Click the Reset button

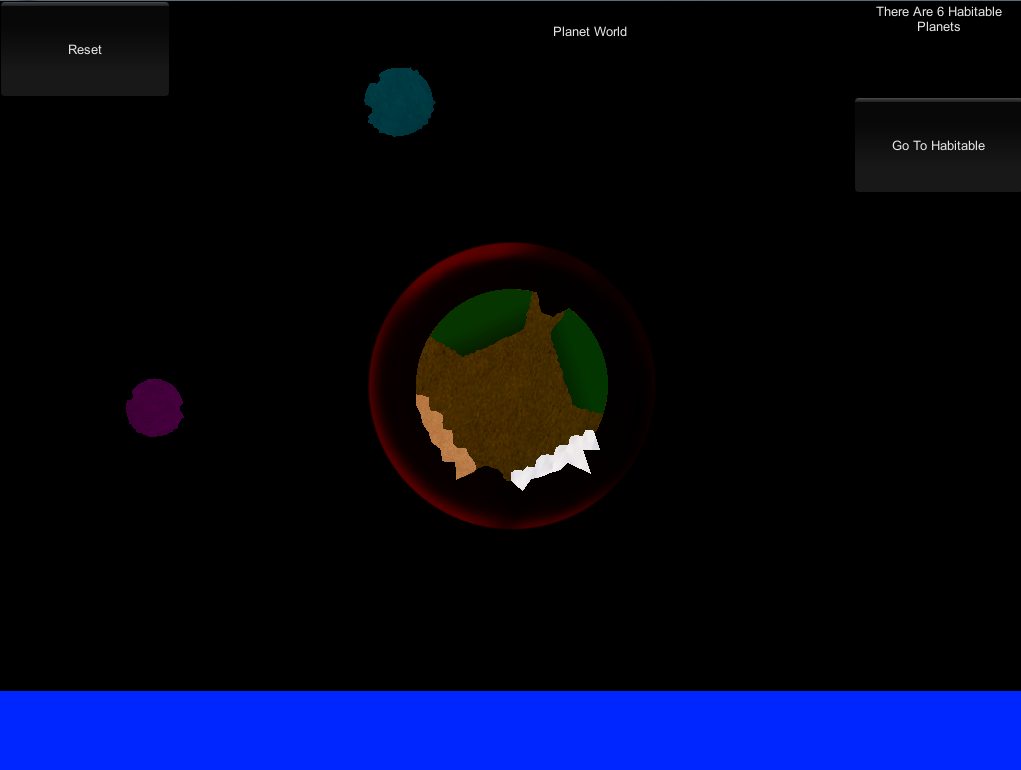tap(85, 49)
